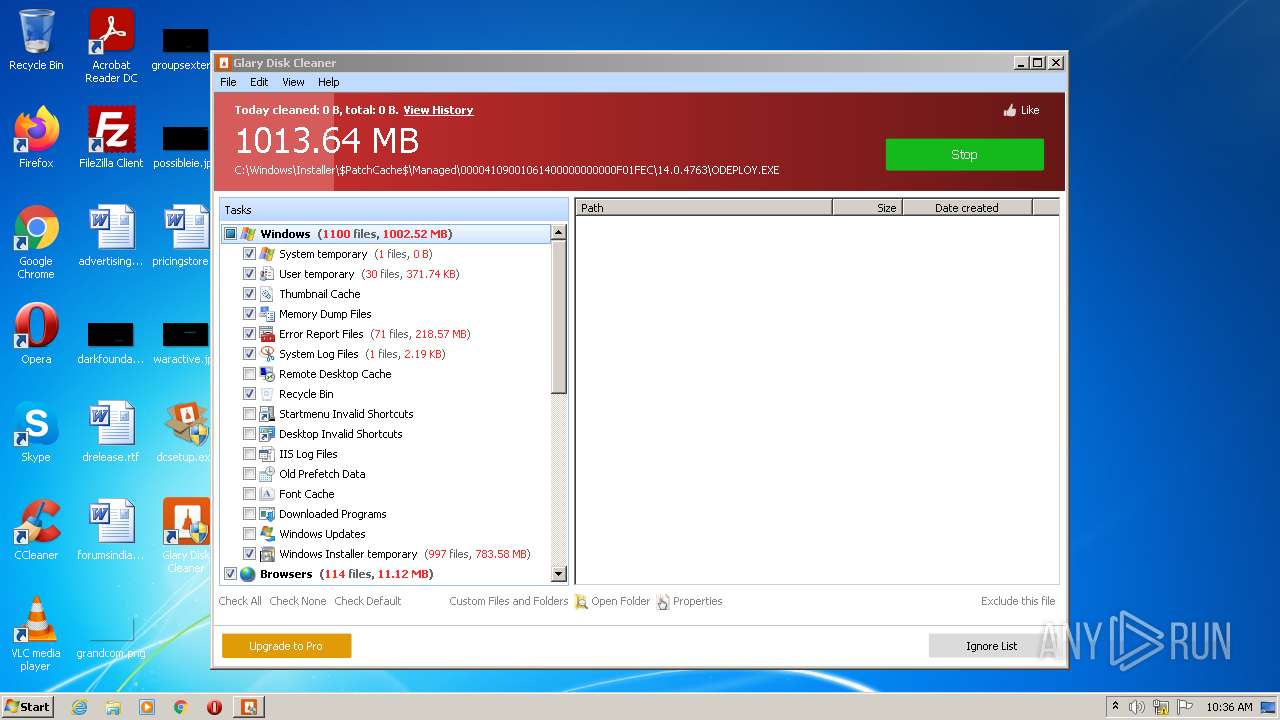Click the green Stop button
The height and width of the screenshot is (720, 1280).
(x=964, y=155)
